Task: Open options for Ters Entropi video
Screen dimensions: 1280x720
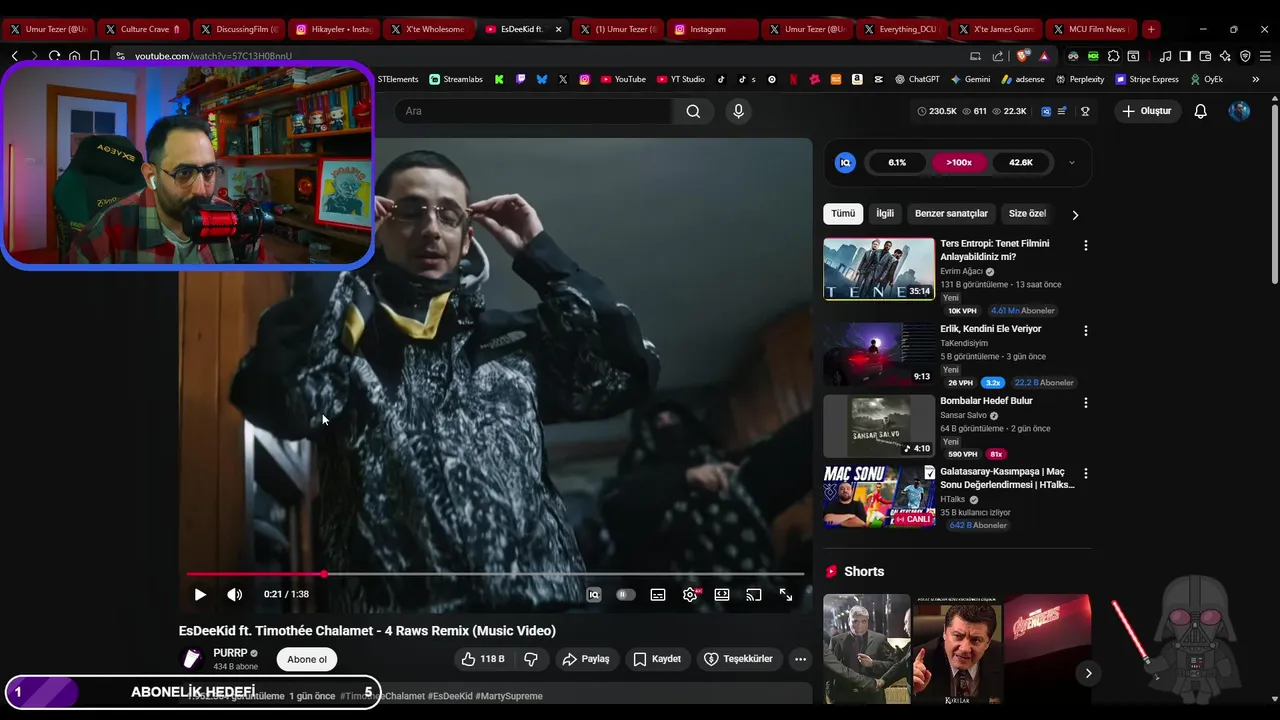Action: pos(1086,245)
